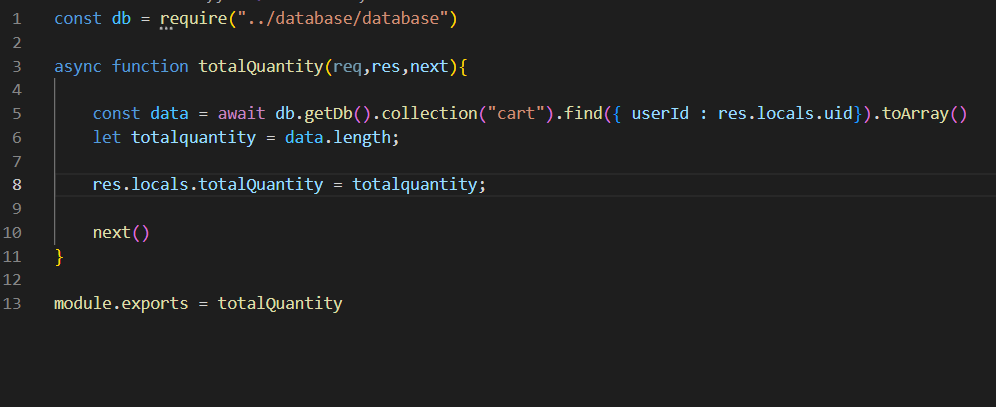The height and width of the screenshot is (407, 996).
Task: Click line number 5 in the gutter
Action: pos(17,114)
